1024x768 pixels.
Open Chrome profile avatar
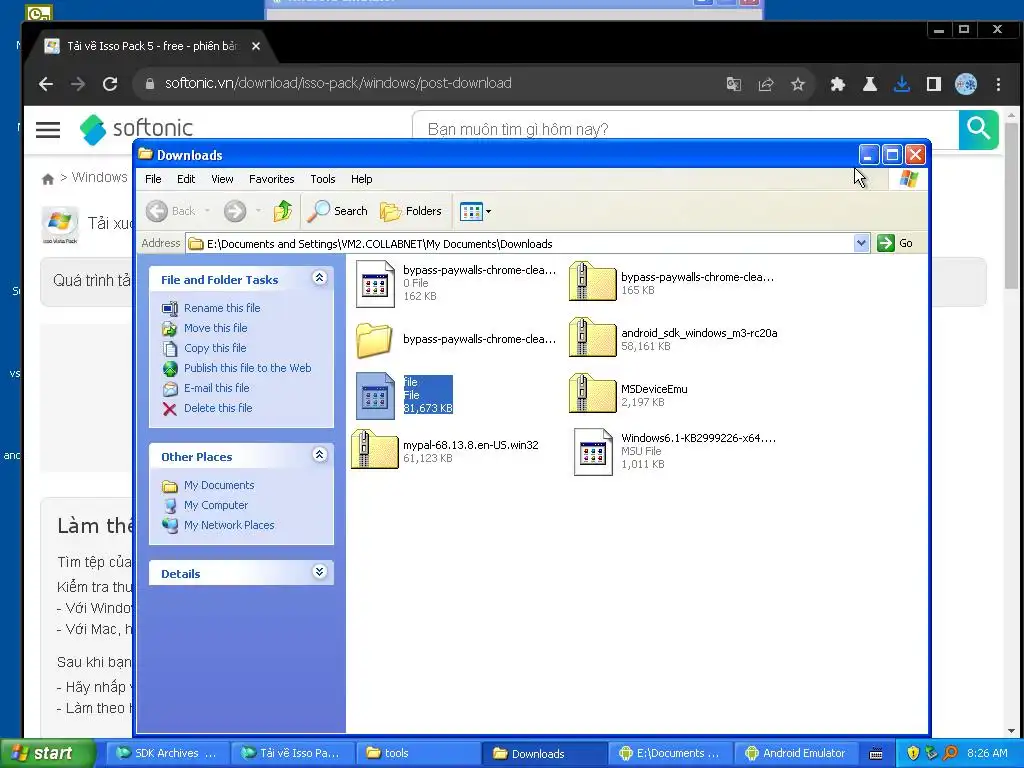[x=966, y=84]
